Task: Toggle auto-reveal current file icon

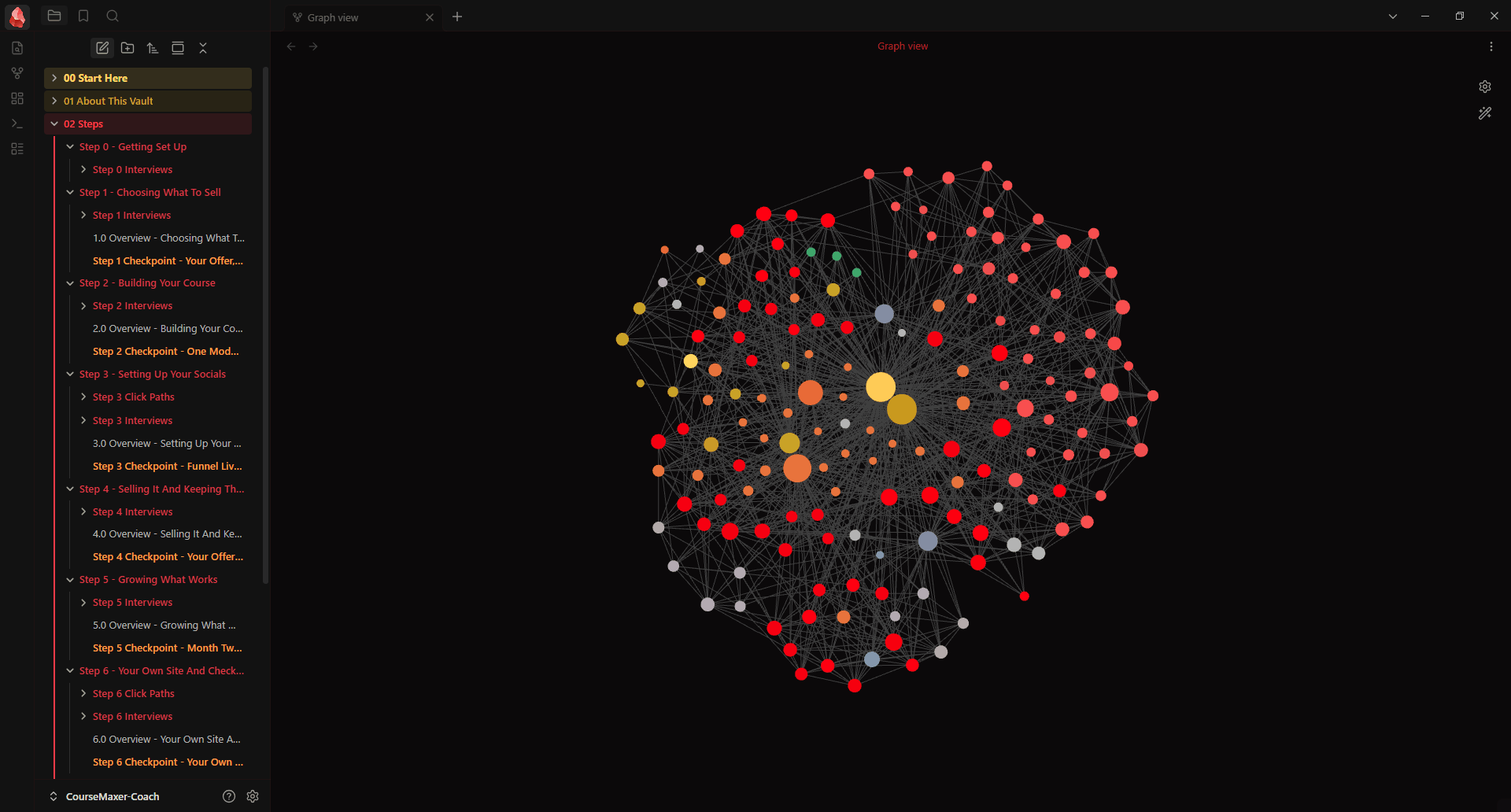Action: point(178,48)
